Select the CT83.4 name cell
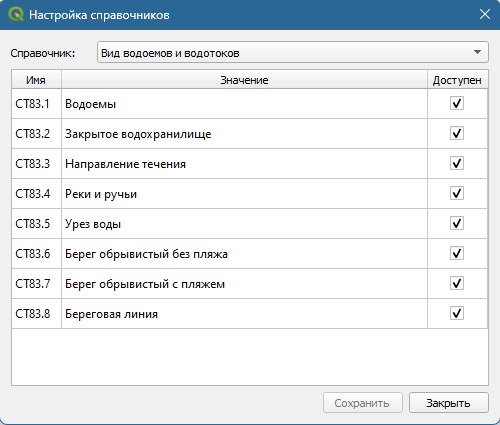Image resolution: width=500 pixels, height=425 pixels. click(37, 194)
